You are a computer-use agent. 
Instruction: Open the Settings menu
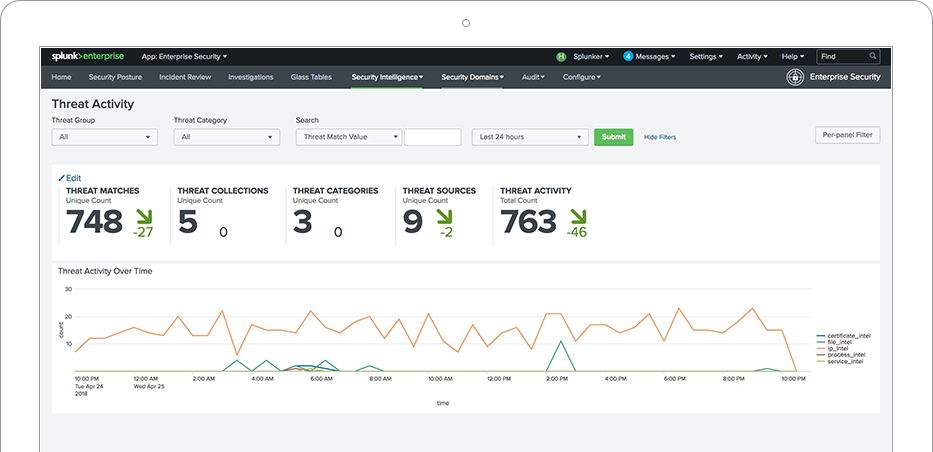pos(706,56)
